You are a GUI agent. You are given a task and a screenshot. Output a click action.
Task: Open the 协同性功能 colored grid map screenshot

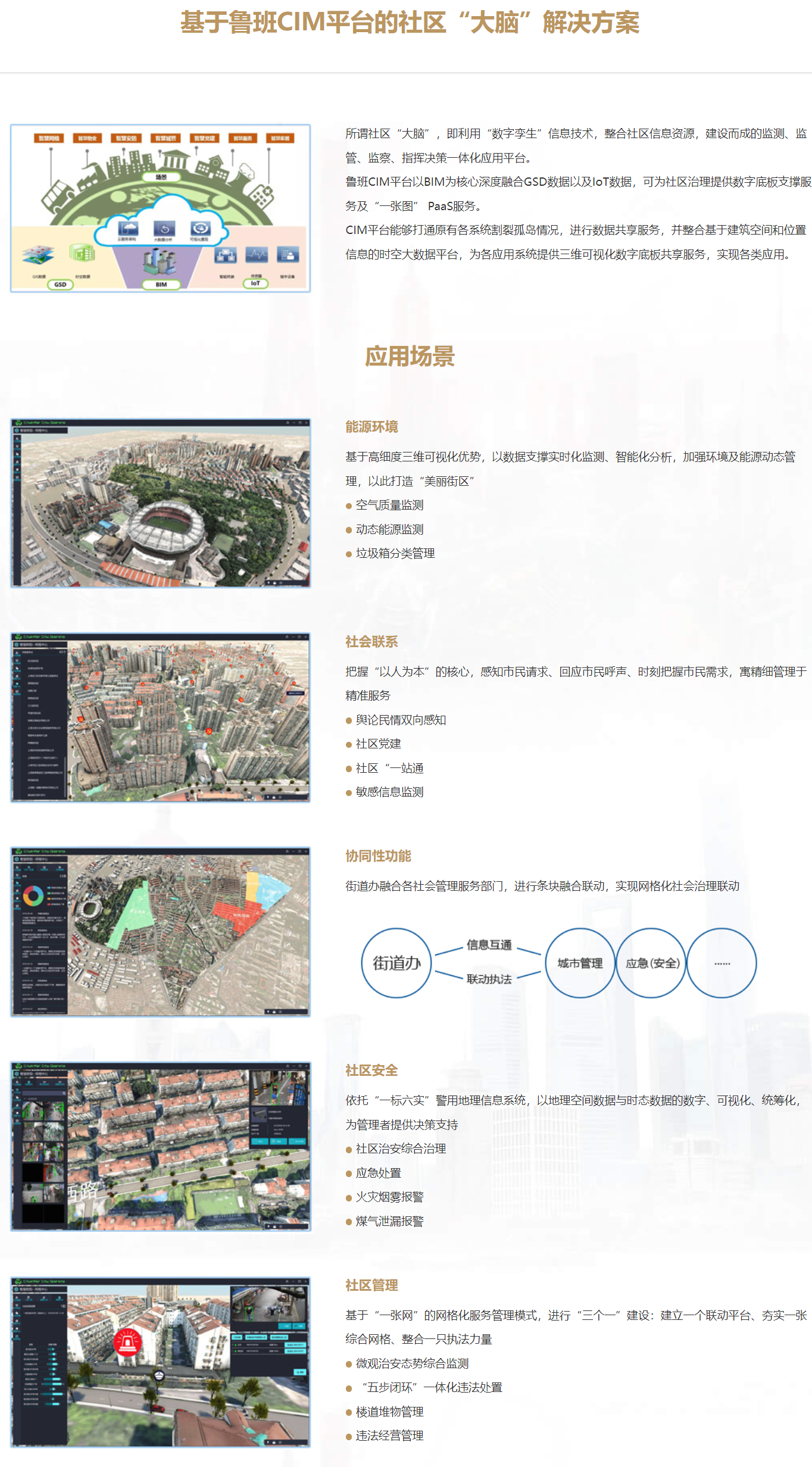point(161,932)
